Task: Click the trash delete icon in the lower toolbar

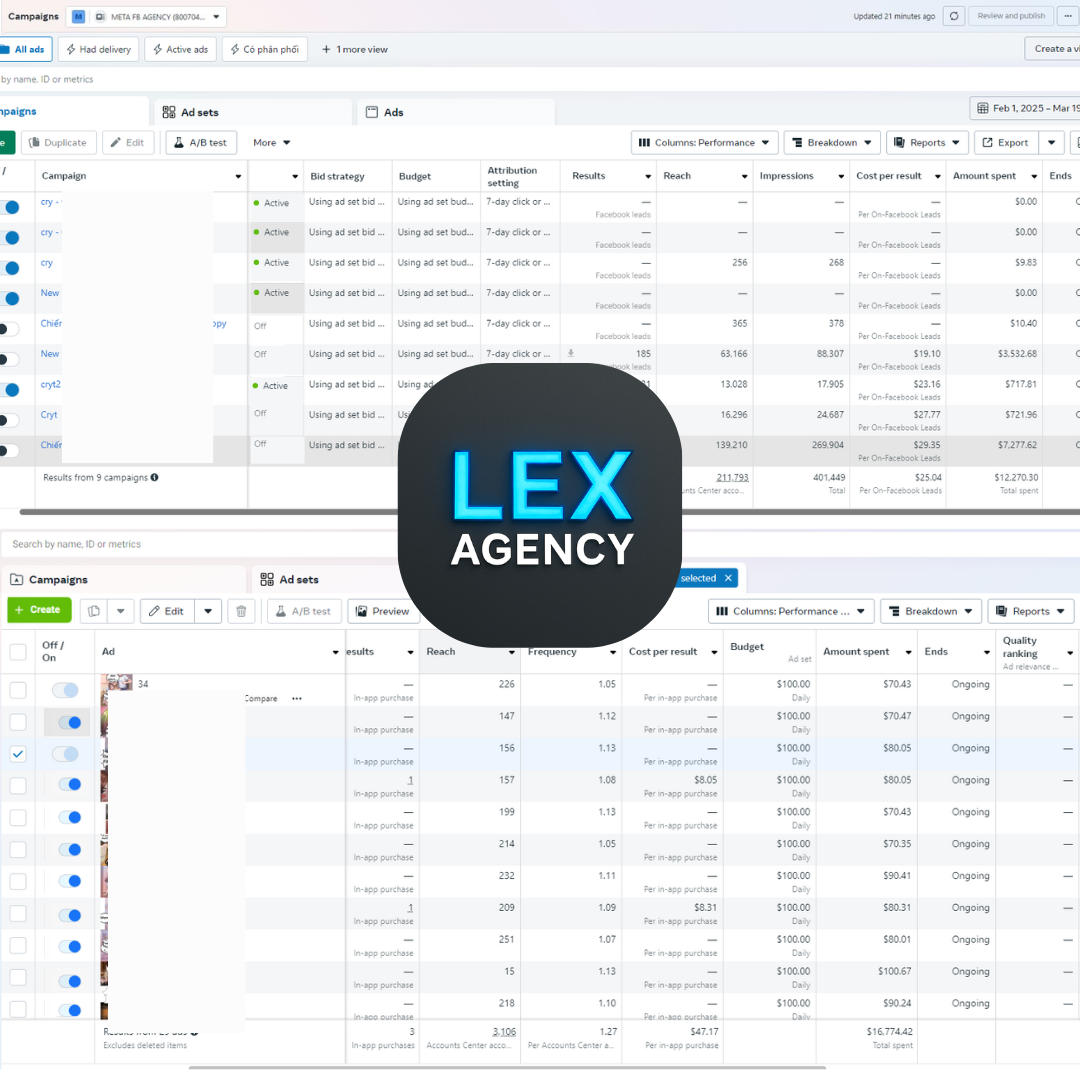Action: pos(241,611)
